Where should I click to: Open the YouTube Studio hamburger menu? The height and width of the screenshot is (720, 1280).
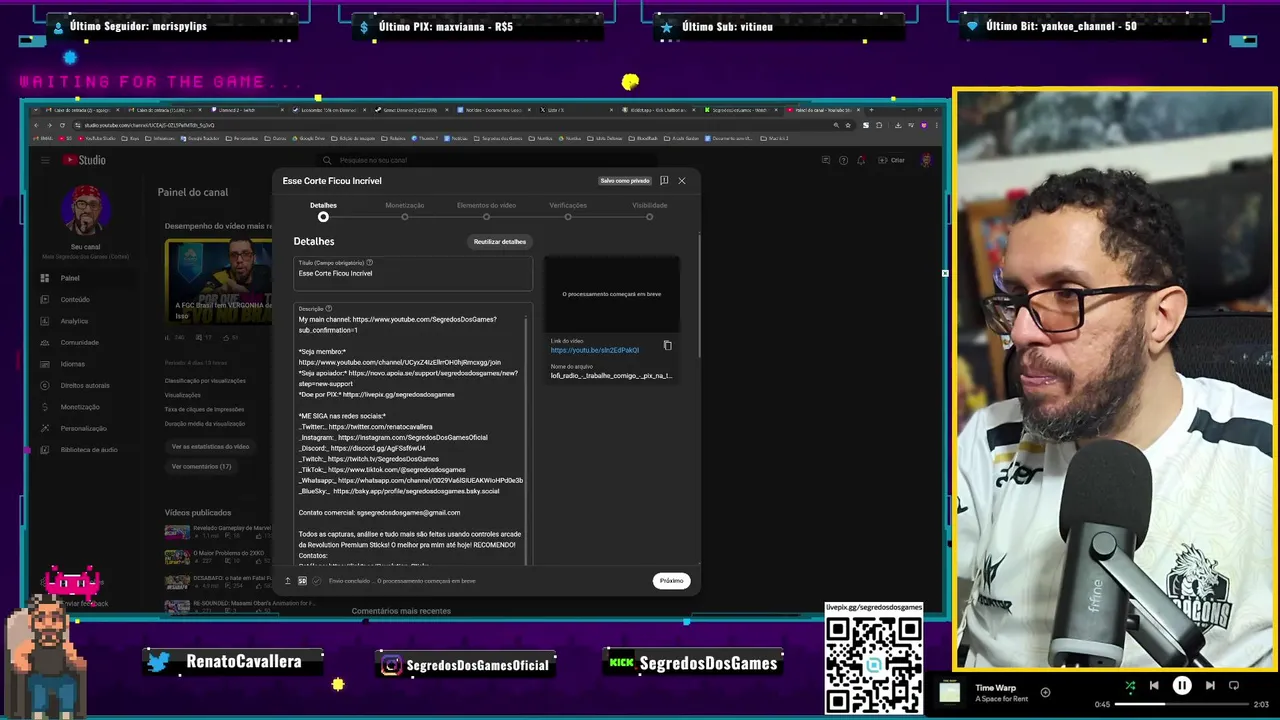[x=45, y=160]
